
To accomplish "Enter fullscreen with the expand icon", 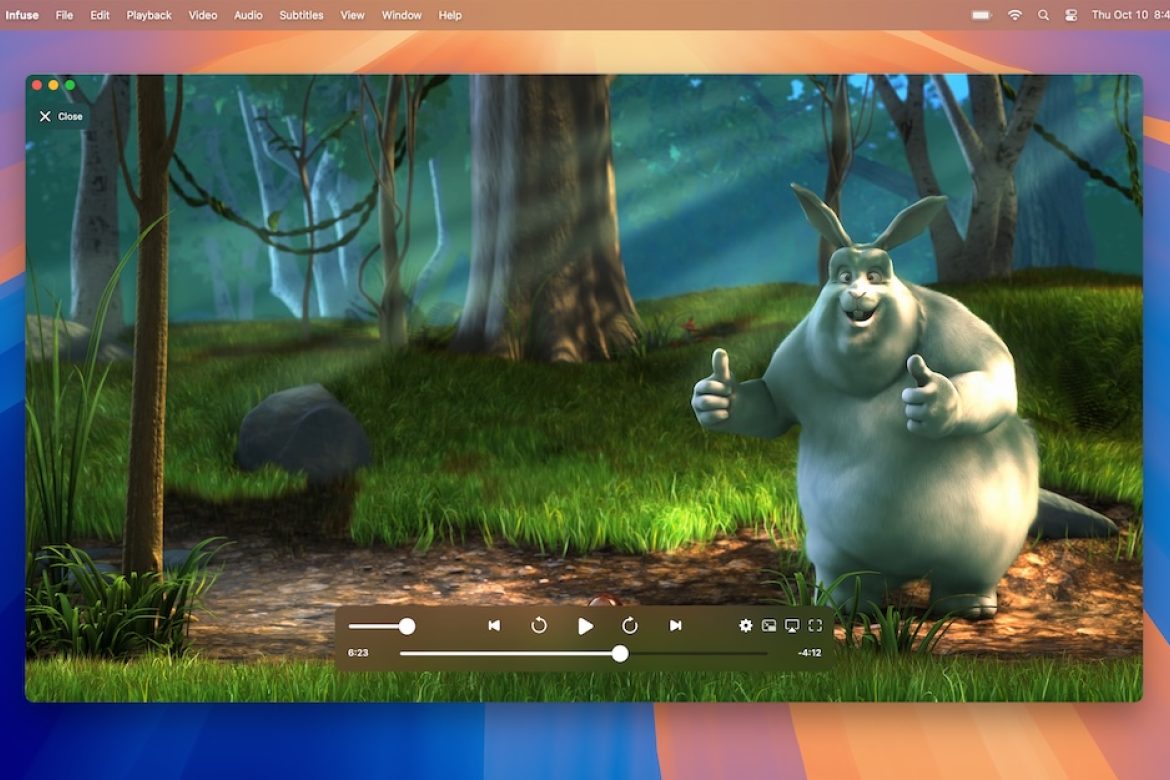I will (815, 625).
